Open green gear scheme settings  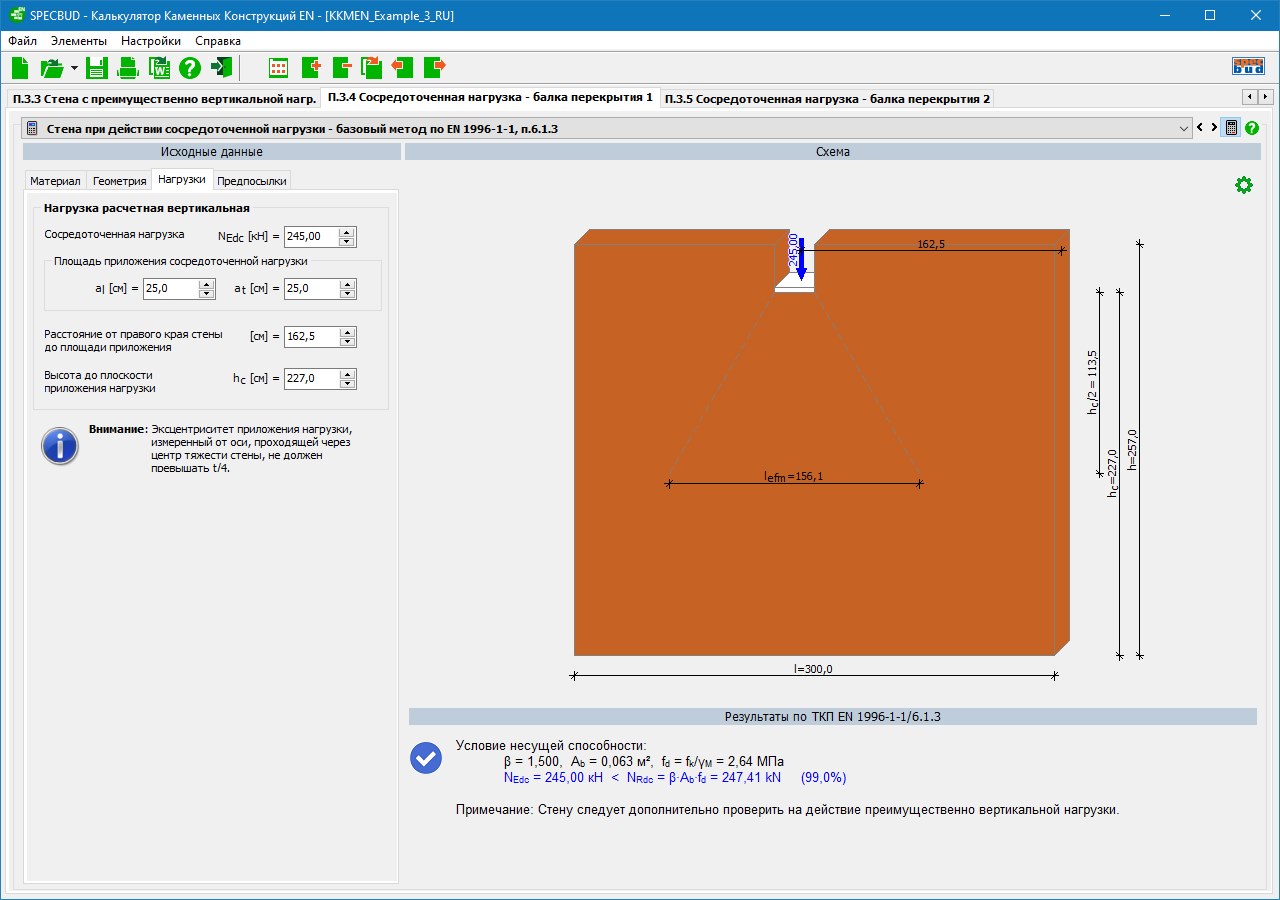[1243, 185]
